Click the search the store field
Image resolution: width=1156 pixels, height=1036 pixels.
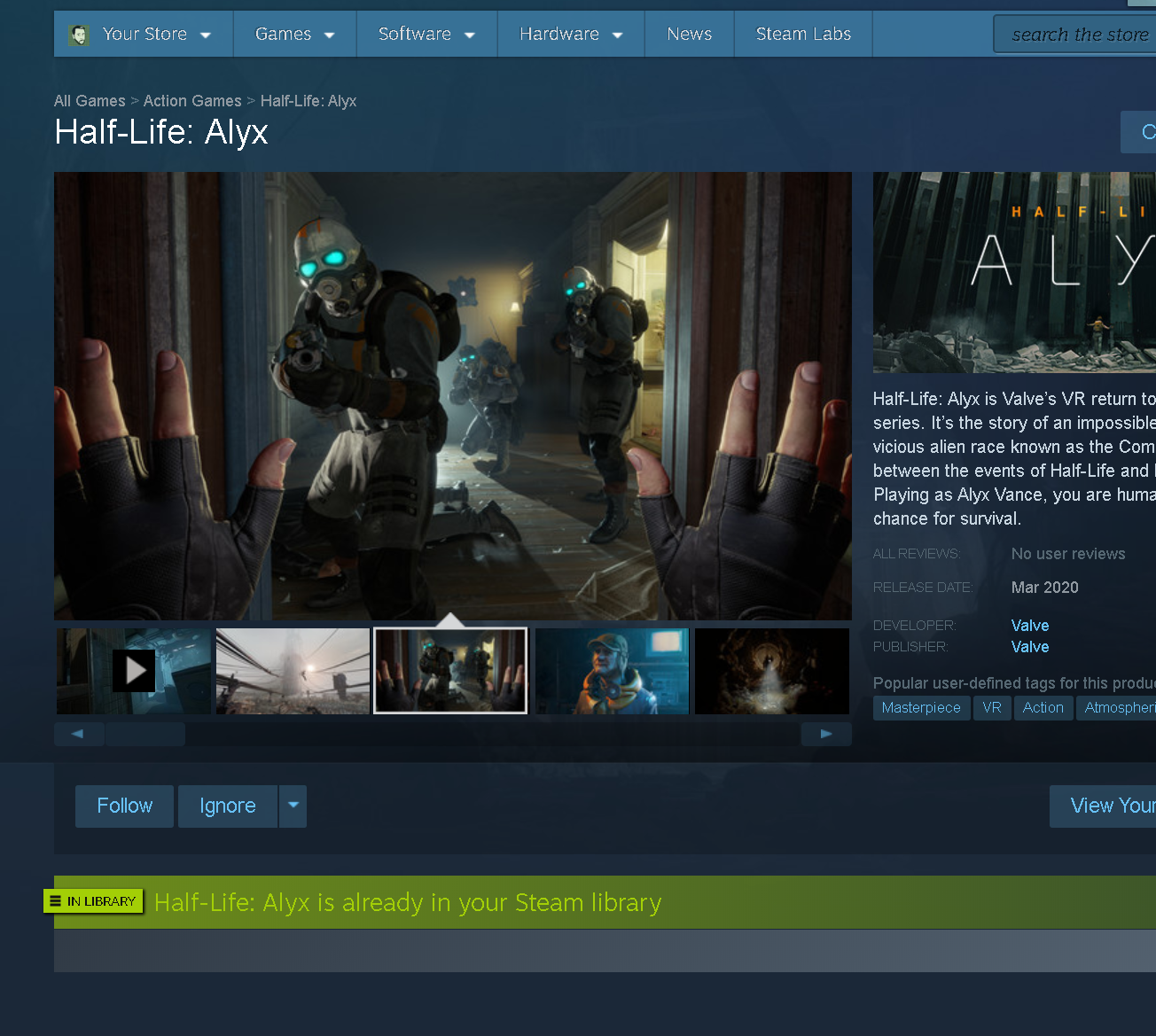click(1078, 35)
